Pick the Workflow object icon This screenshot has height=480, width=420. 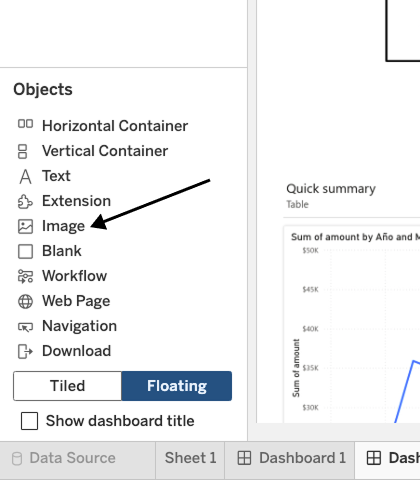[25, 276]
